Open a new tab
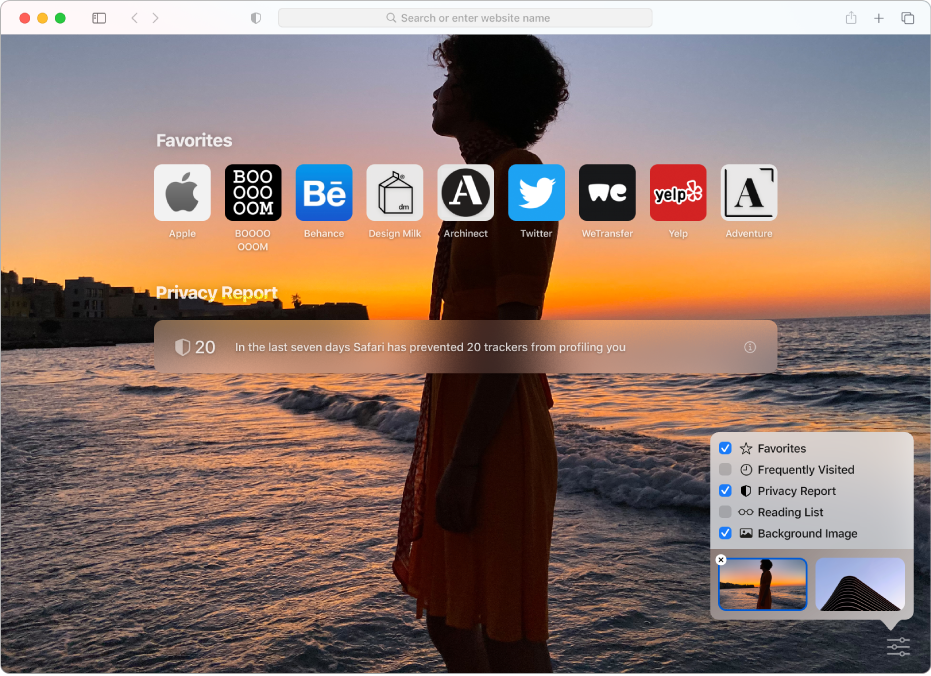The image size is (931, 676). 879,17
